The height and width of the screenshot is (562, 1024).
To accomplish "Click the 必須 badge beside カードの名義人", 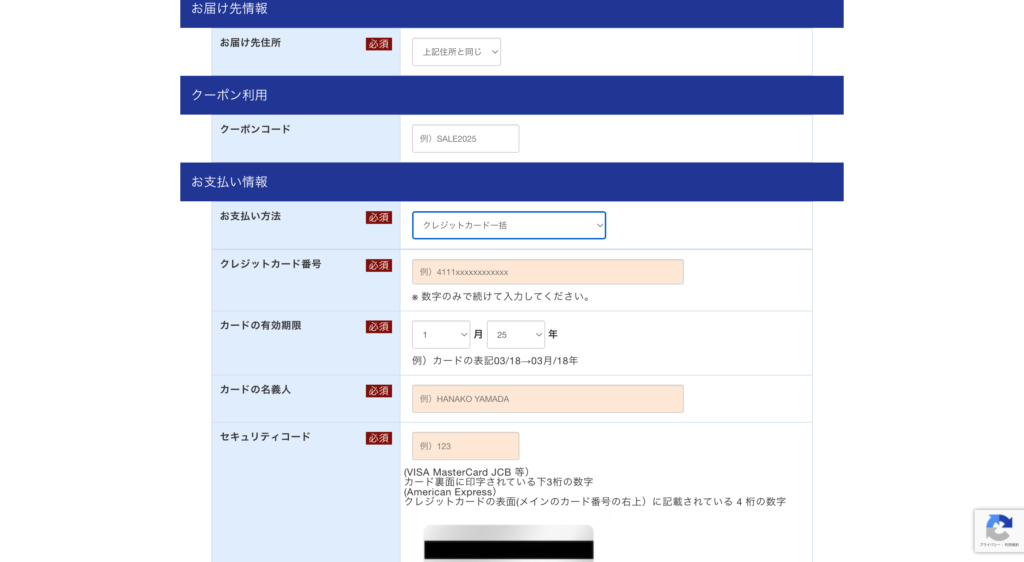I will tap(378, 391).
